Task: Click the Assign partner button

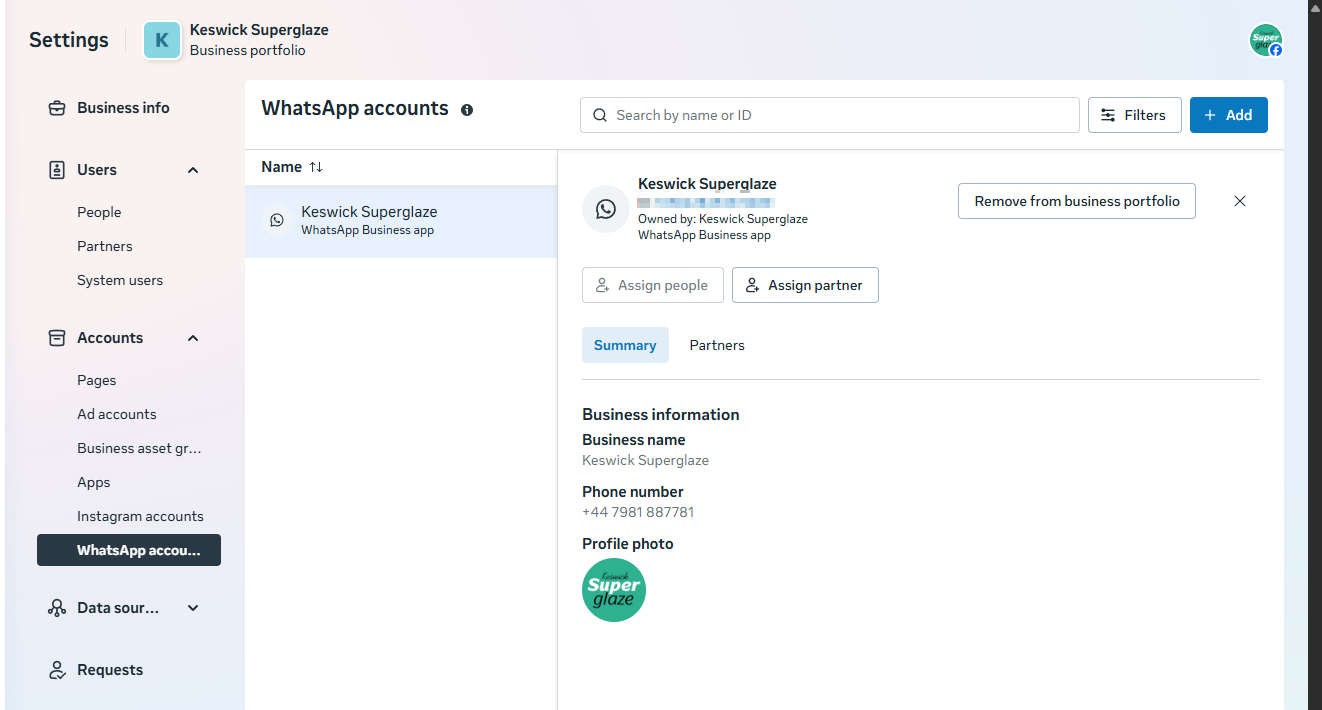Action: [x=805, y=285]
